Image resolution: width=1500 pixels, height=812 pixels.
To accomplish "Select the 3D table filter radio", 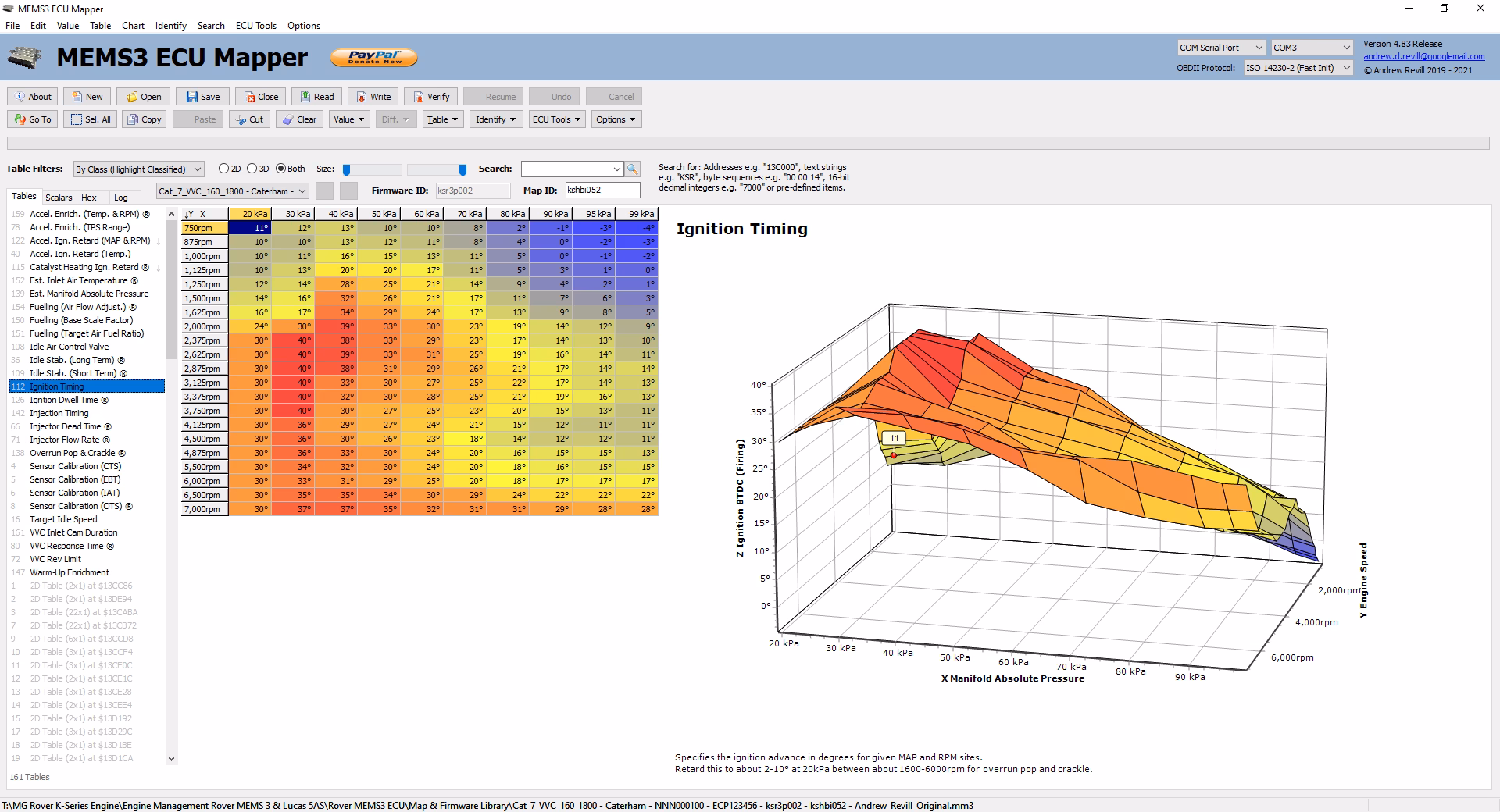I will coord(252,169).
